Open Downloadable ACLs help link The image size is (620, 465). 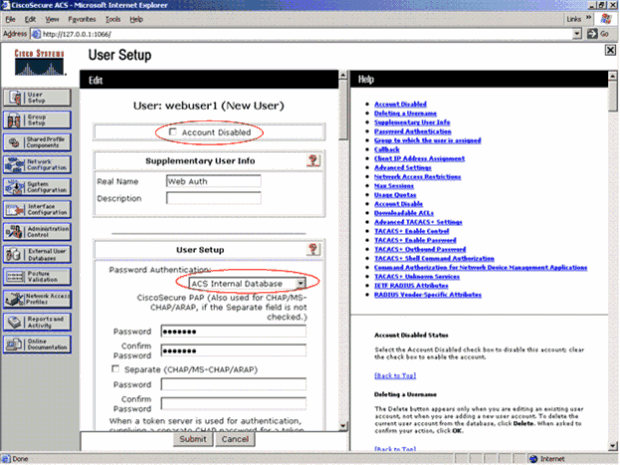(404, 213)
